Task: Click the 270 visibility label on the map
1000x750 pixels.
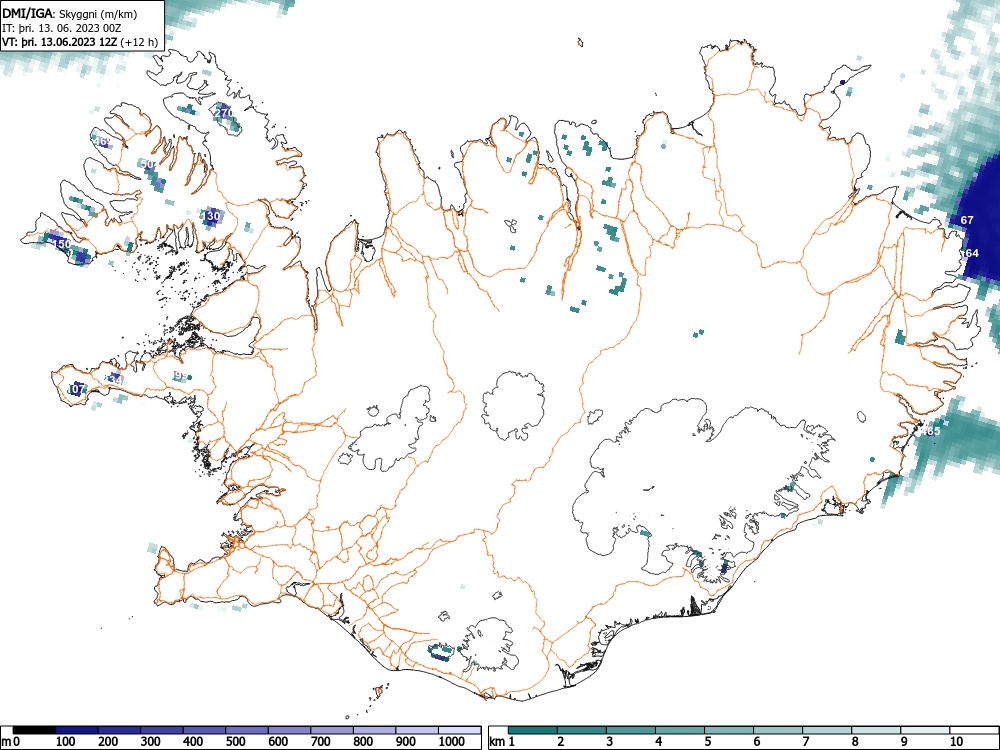Action: point(224,113)
